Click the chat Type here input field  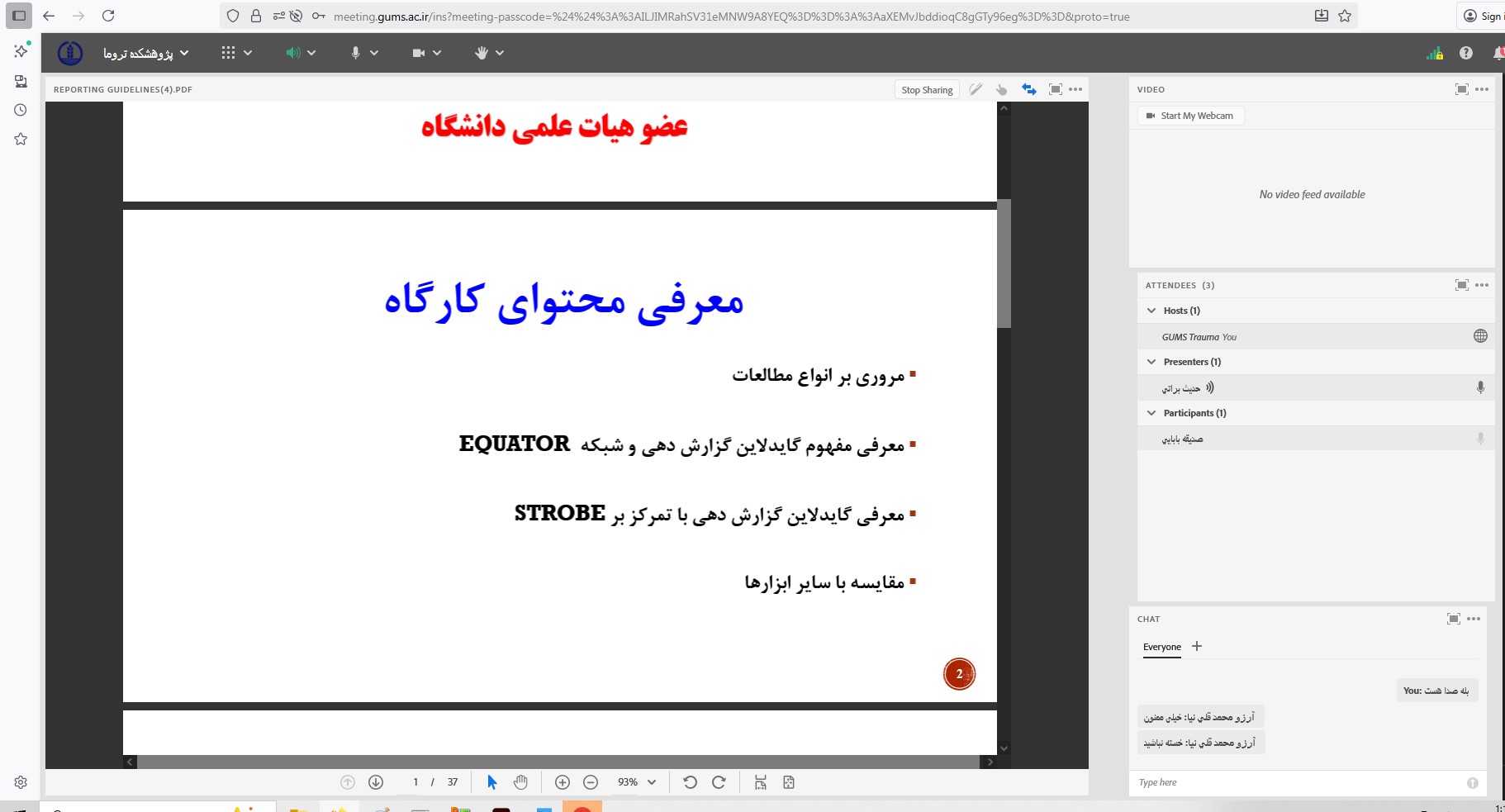coord(1297,782)
